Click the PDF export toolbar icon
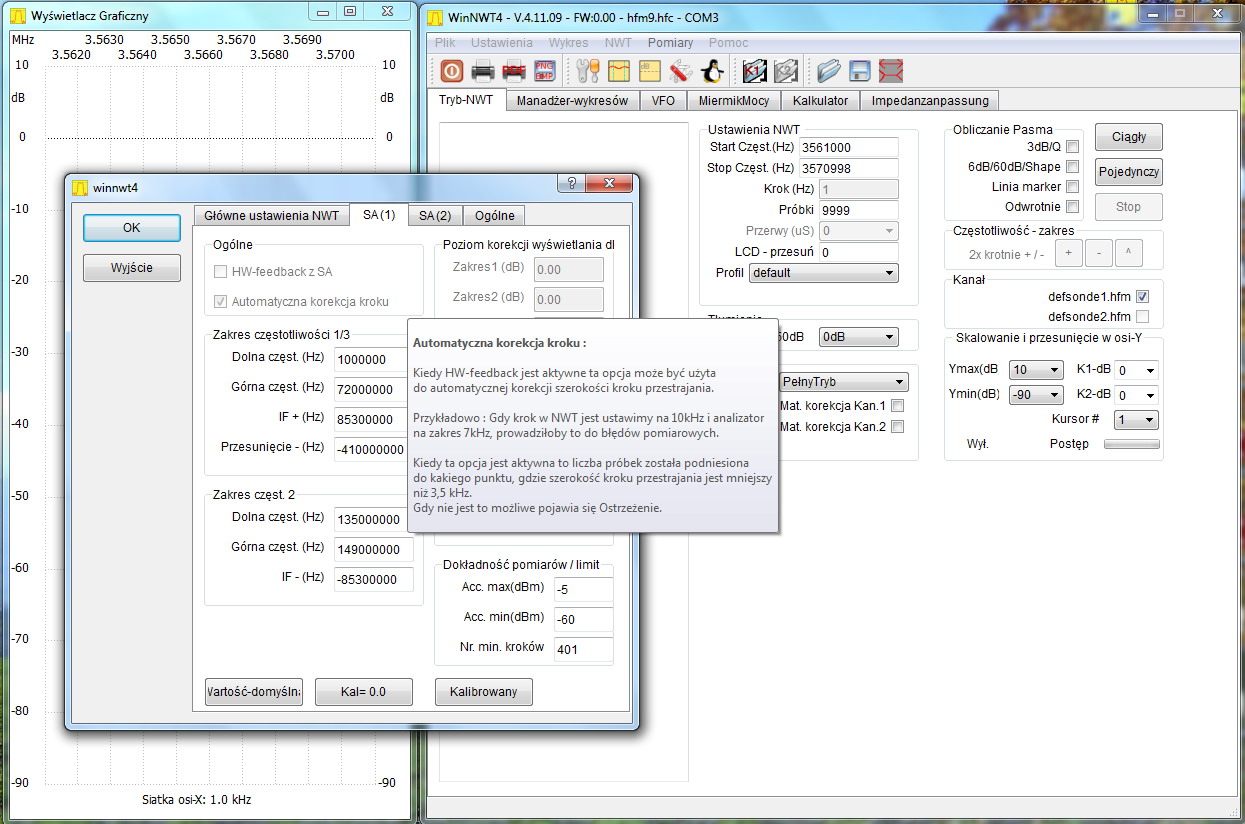This screenshot has width=1245, height=824. [x=514, y=71]
